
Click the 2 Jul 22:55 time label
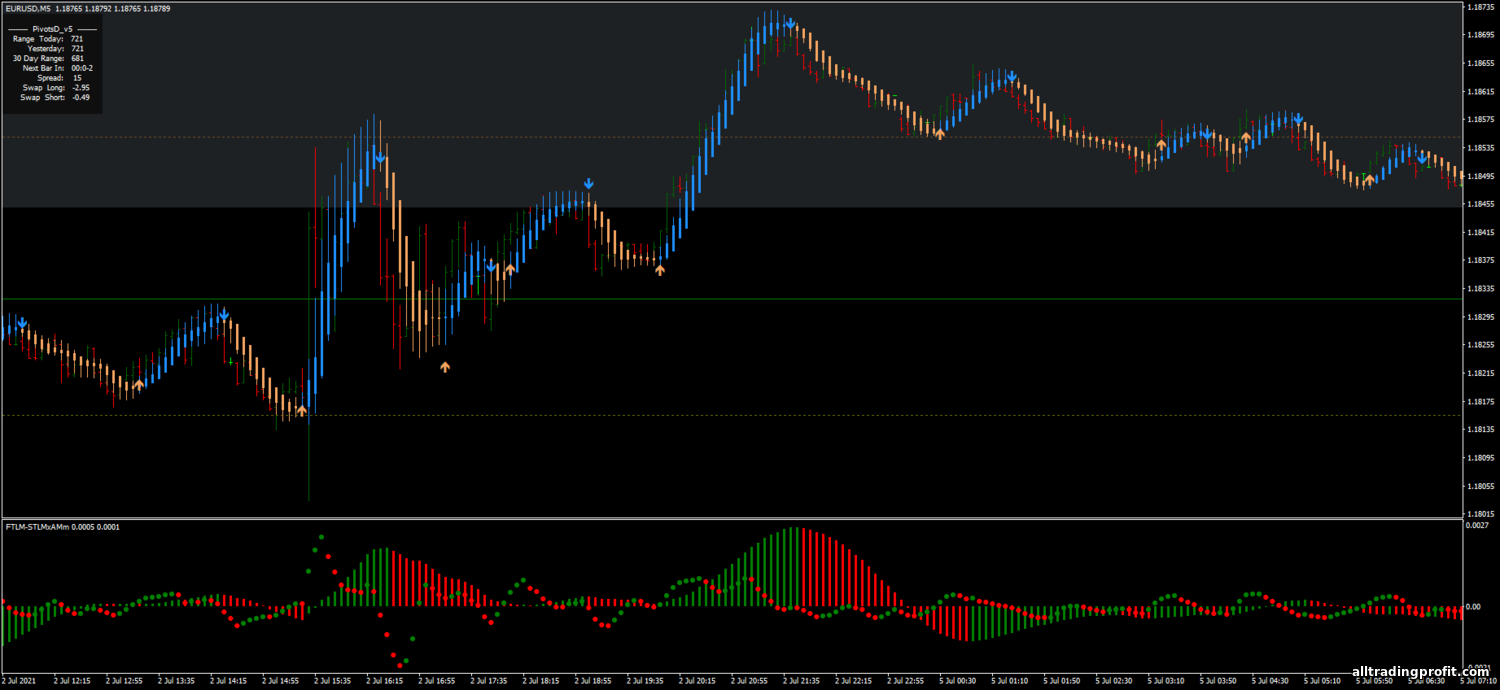(904, 681)
